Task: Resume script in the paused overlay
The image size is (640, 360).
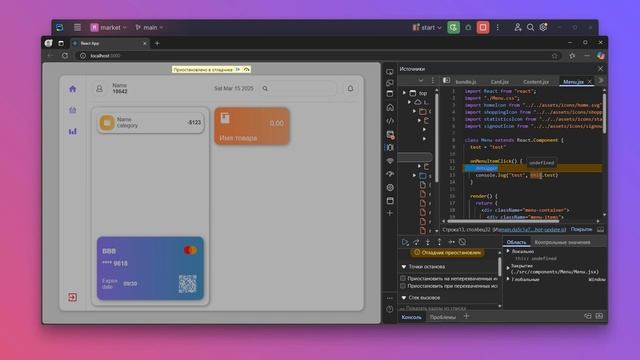Action: click(x=238, y=69)
